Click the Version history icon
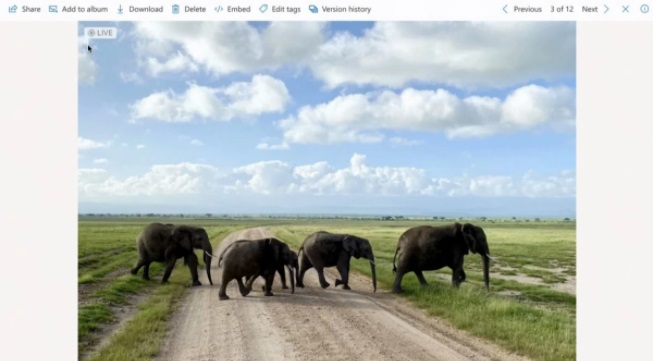659x361 pixels. point(314,9)
